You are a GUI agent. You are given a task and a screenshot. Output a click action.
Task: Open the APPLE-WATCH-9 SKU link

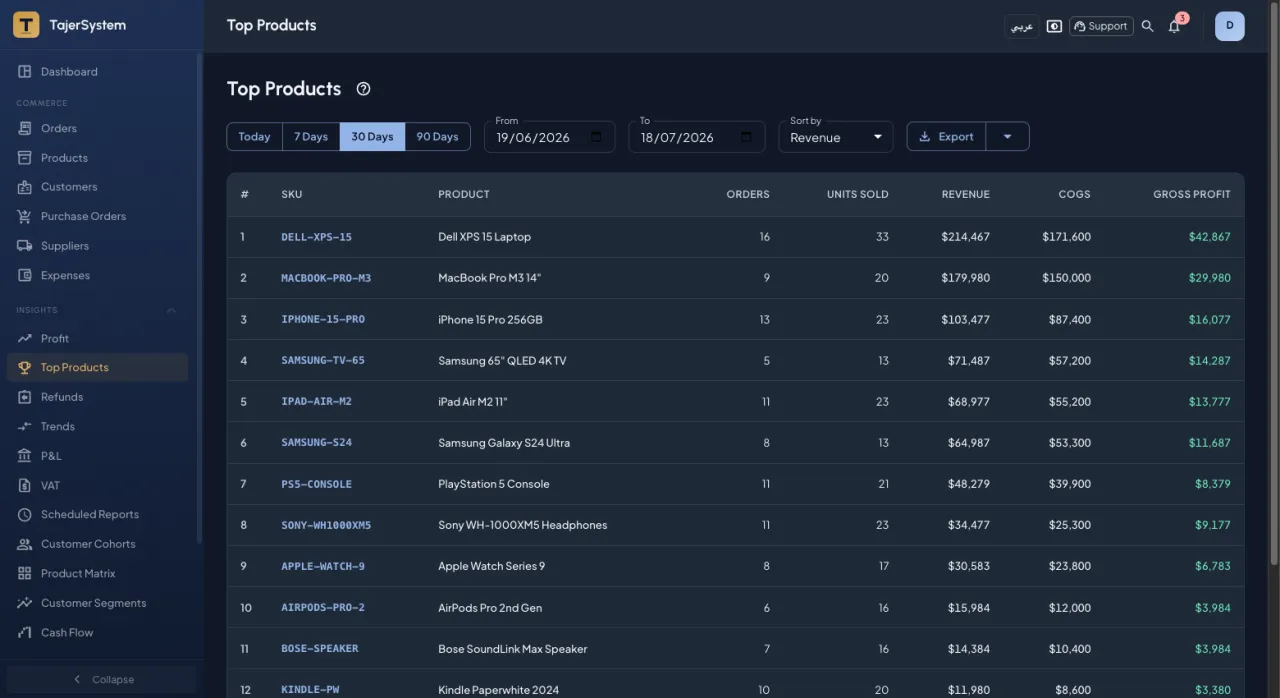coord(323,566)
